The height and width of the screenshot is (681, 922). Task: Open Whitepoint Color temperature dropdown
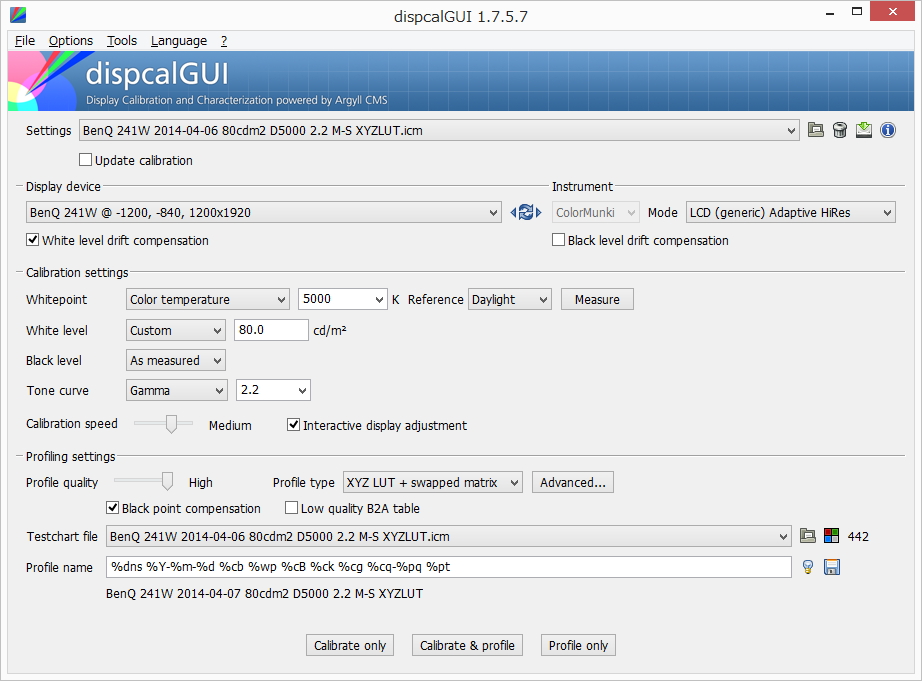point(208,299)
